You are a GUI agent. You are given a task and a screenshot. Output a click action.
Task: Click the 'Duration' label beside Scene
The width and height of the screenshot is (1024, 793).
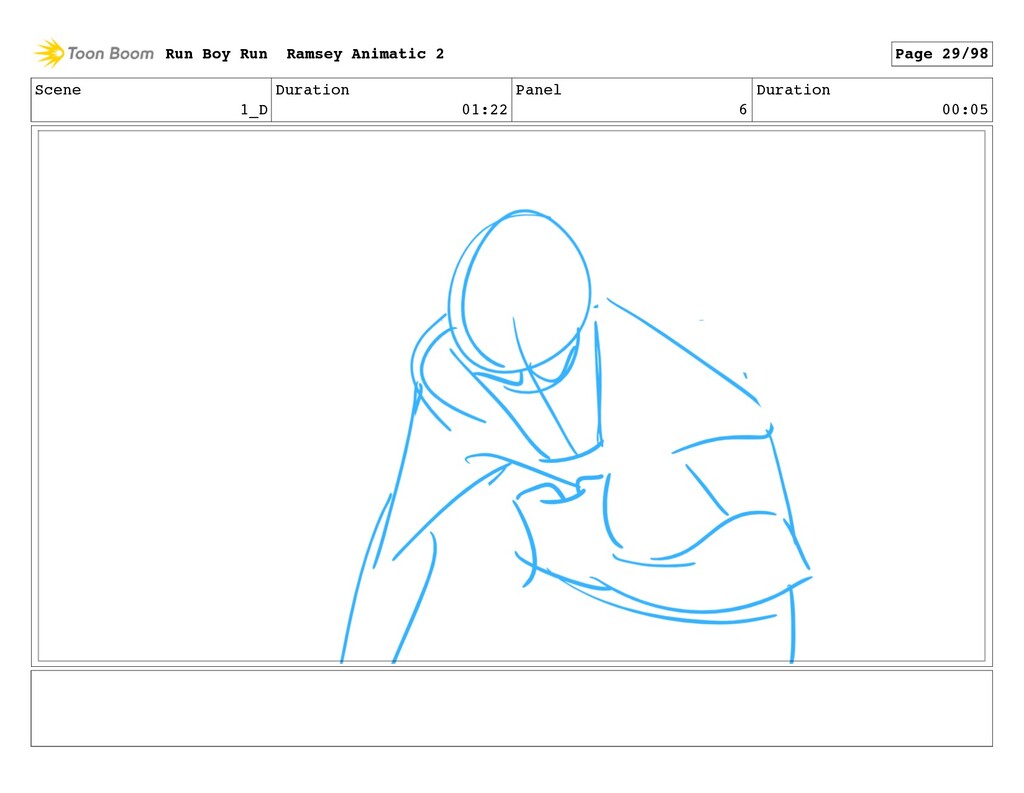(312, 90)
